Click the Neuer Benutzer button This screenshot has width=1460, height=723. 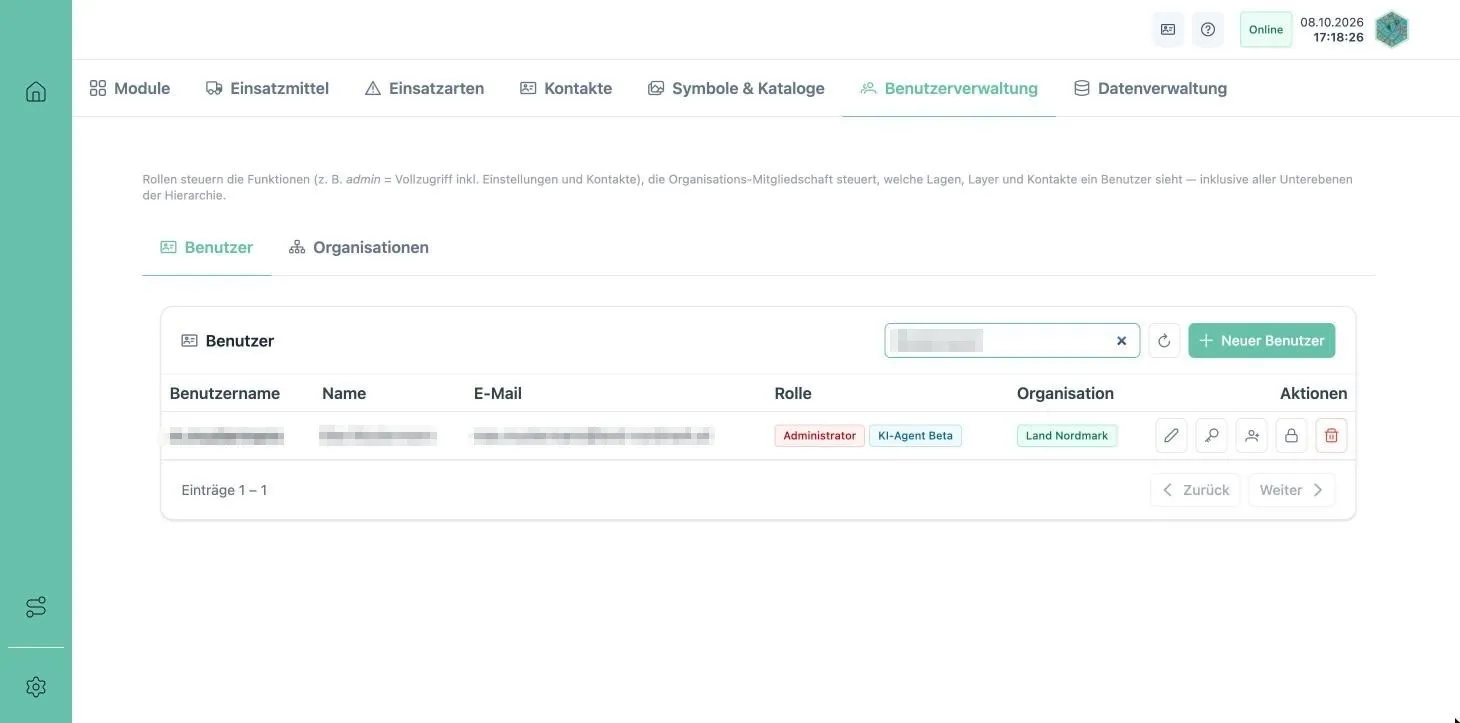point(1262,341)
